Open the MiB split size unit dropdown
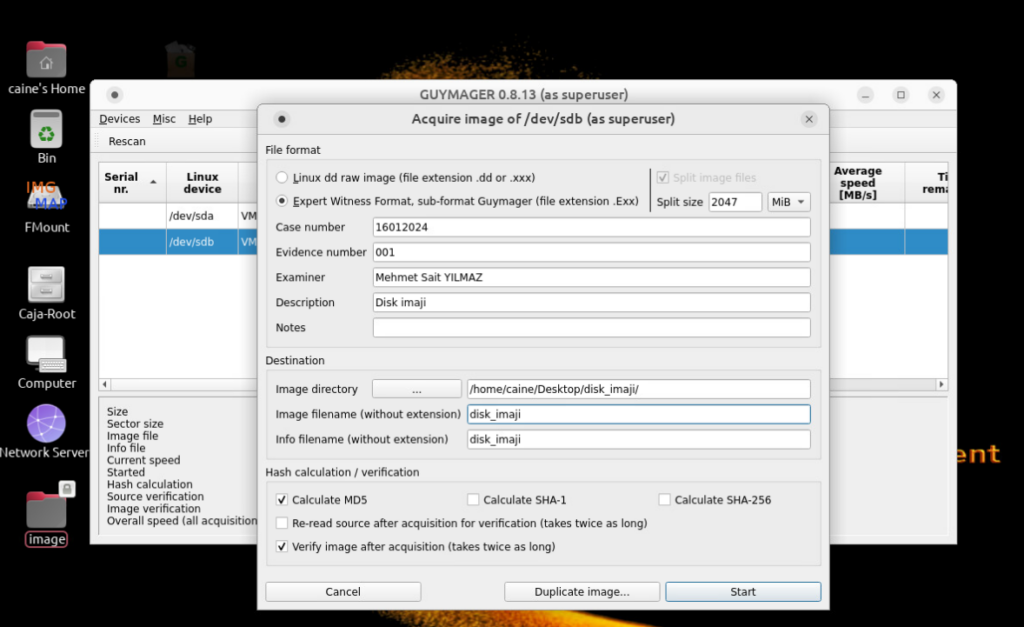The image size is (1024, 627). point(789,202)
